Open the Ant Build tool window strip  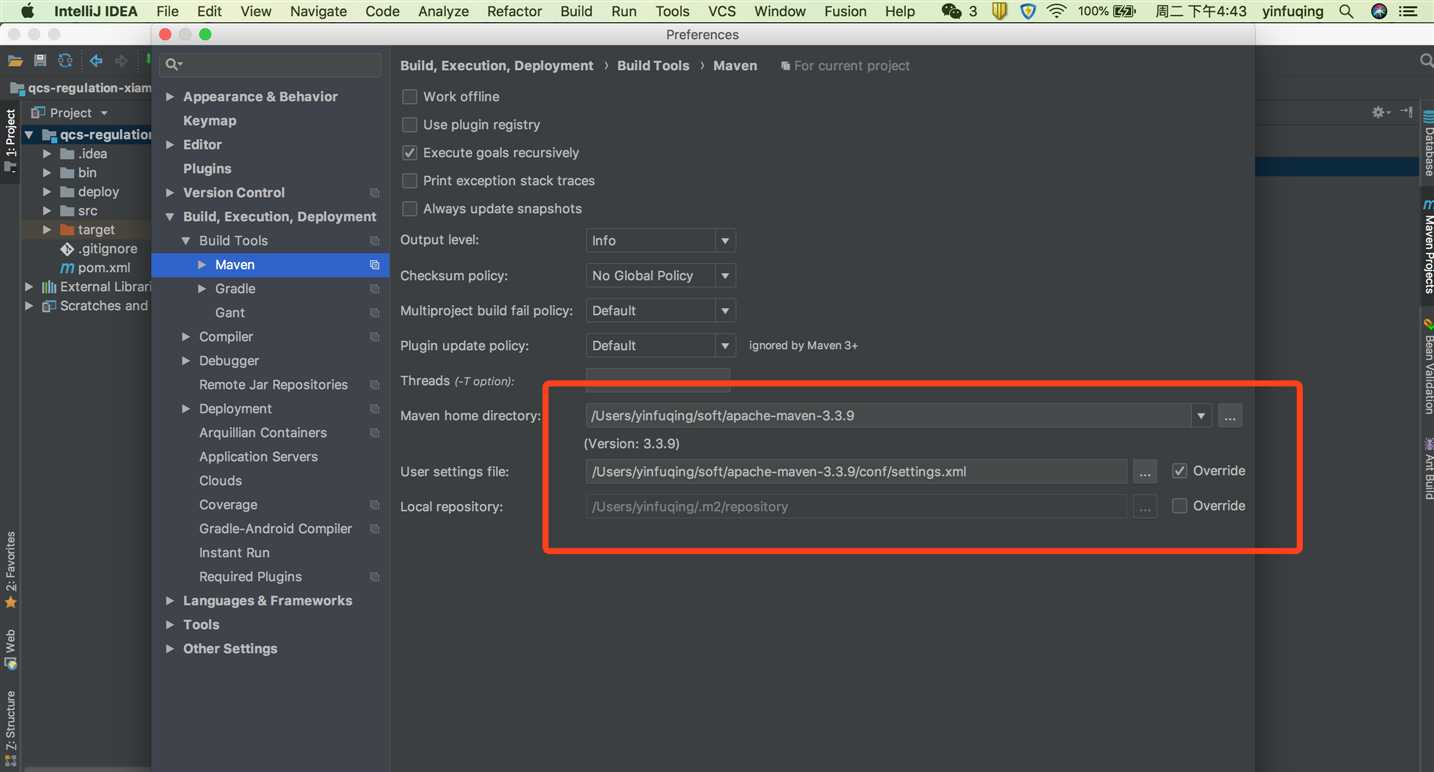(1427, 469)
